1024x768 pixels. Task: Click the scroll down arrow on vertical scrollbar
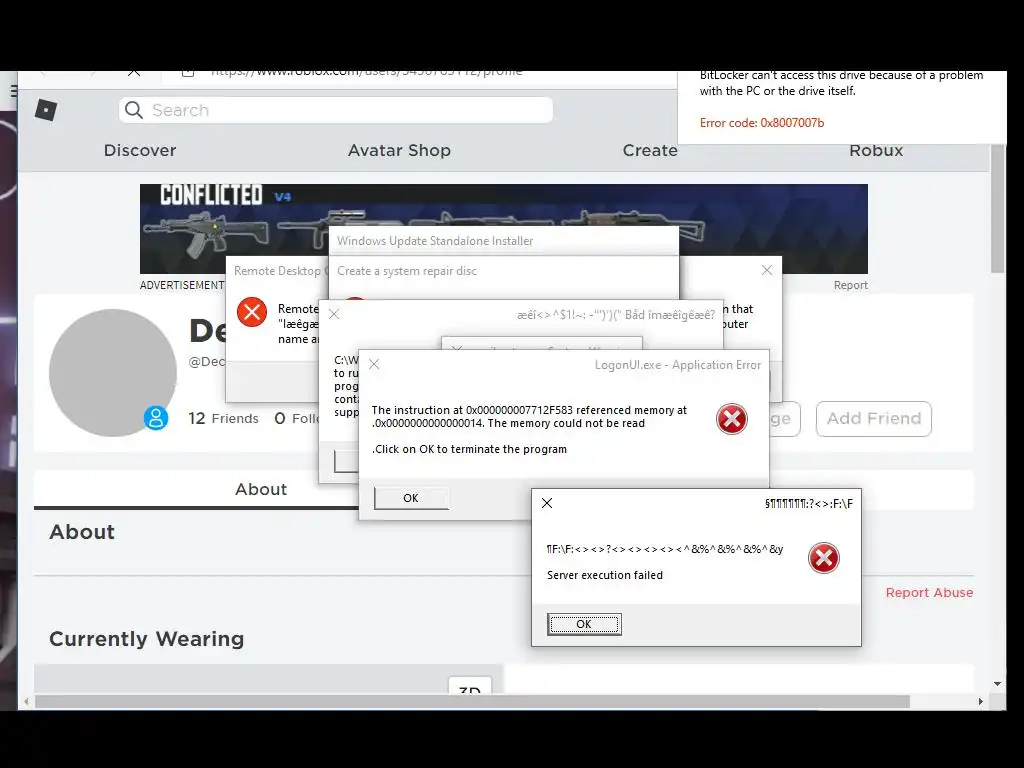click(x=997, y=684)
